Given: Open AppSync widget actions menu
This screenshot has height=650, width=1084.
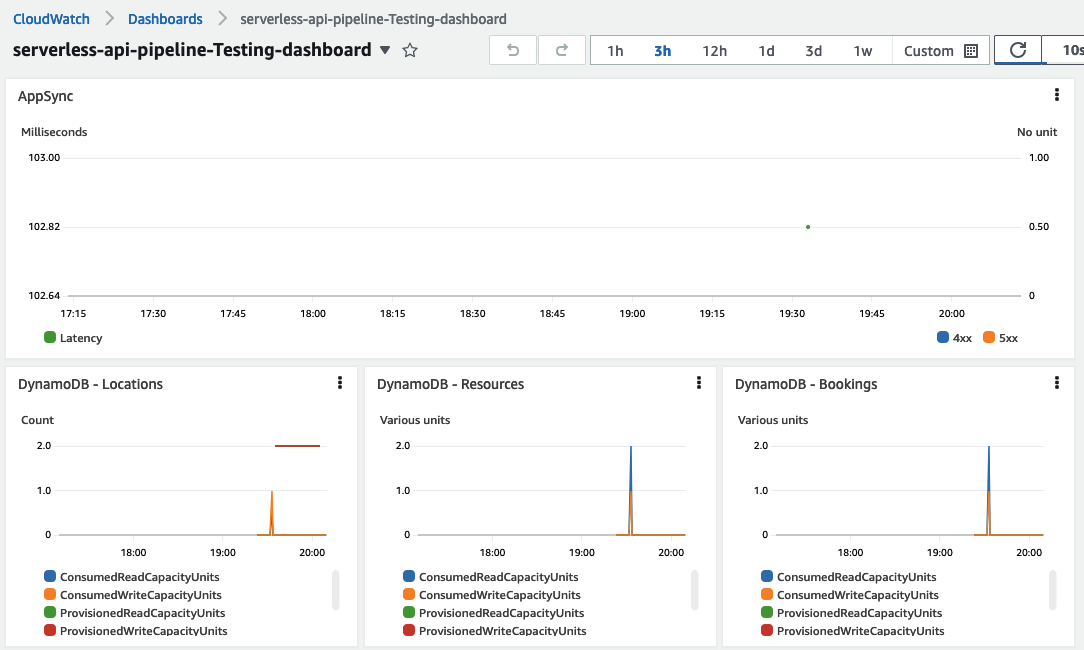Looking at the screenshot, I should tap(1056, 95).
